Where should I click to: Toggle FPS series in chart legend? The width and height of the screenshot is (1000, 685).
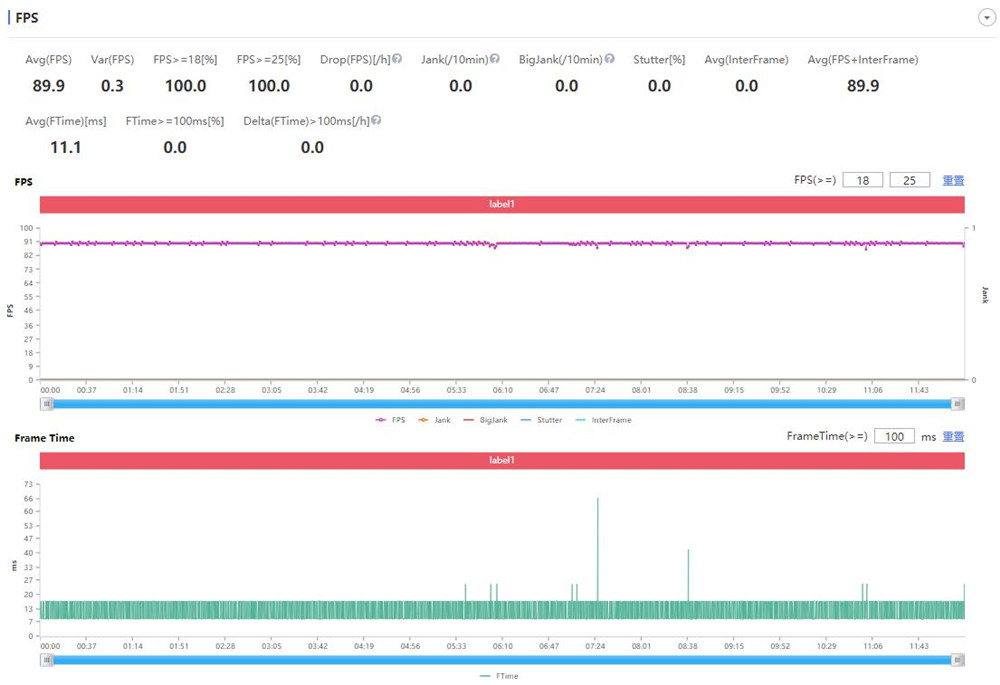(x=390, y=420)
